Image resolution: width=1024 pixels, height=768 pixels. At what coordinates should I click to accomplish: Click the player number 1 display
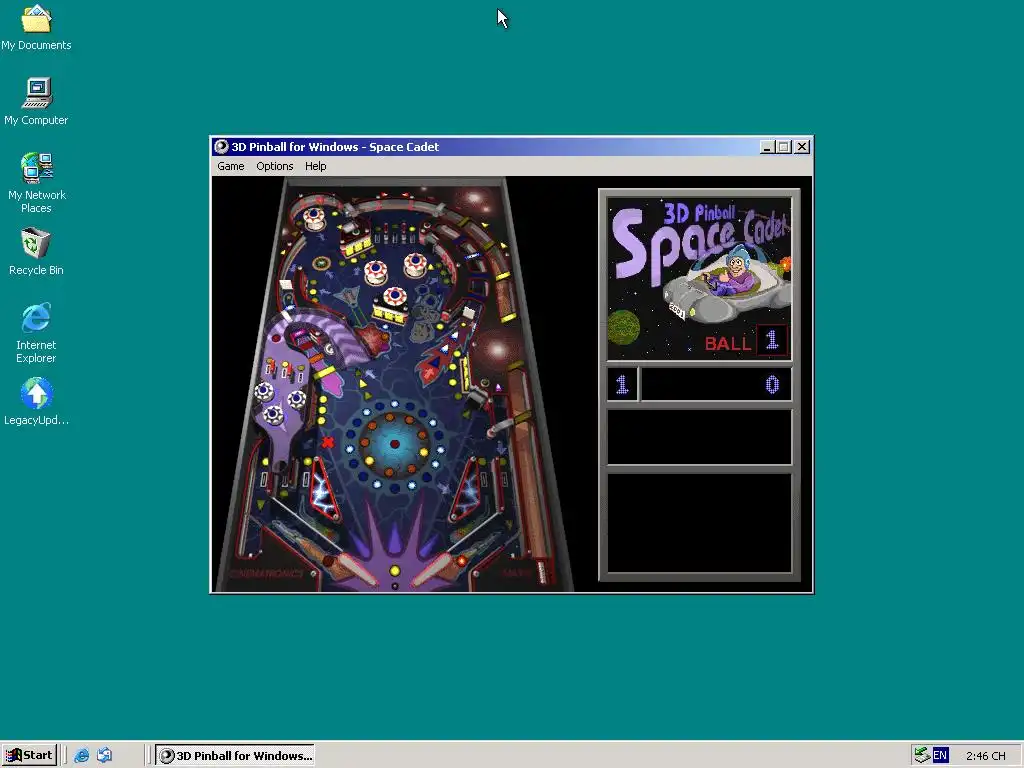point(622,384)
